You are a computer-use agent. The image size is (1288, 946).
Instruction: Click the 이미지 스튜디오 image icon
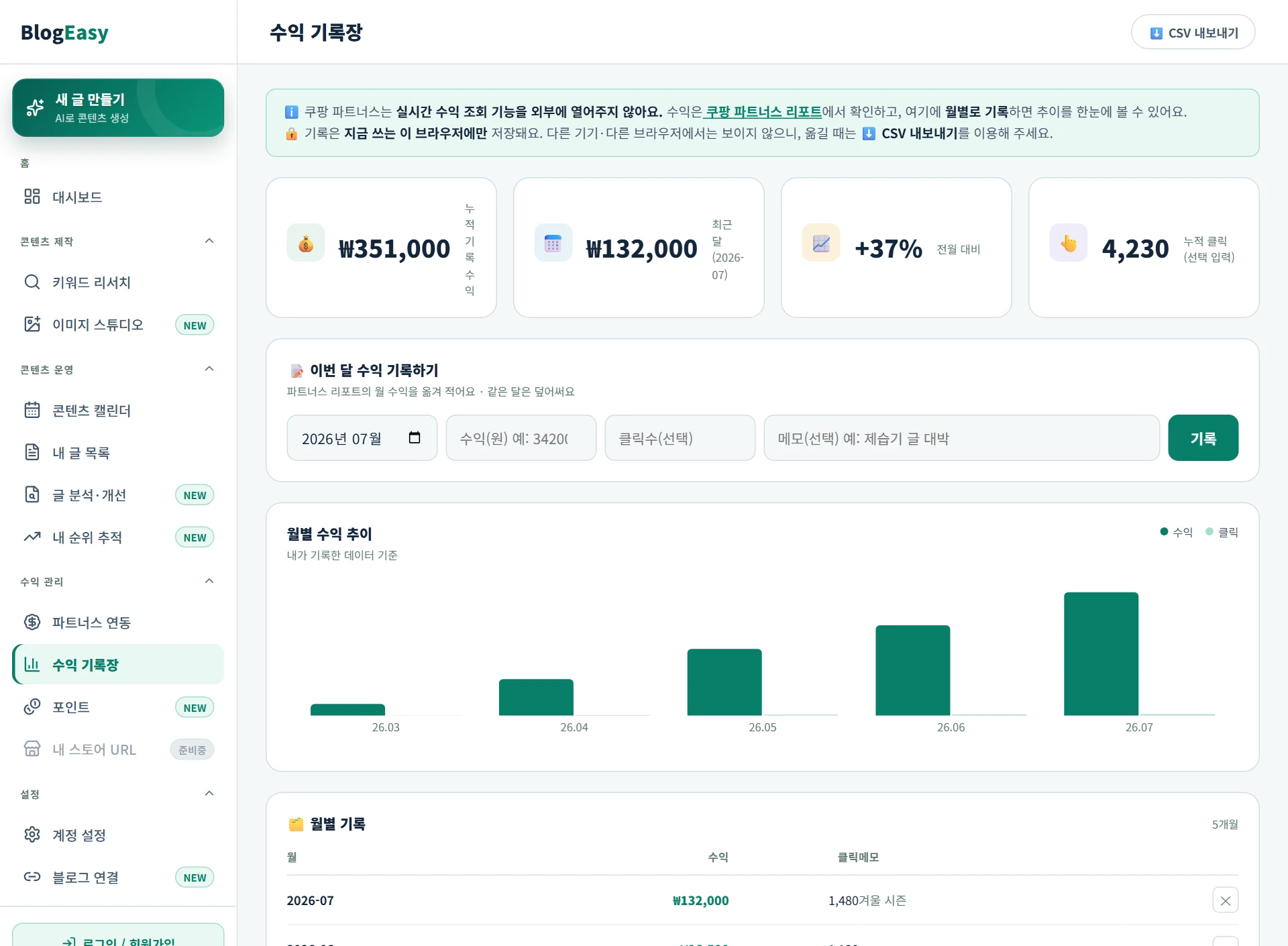pyautogui.click(x=32, y=324)
